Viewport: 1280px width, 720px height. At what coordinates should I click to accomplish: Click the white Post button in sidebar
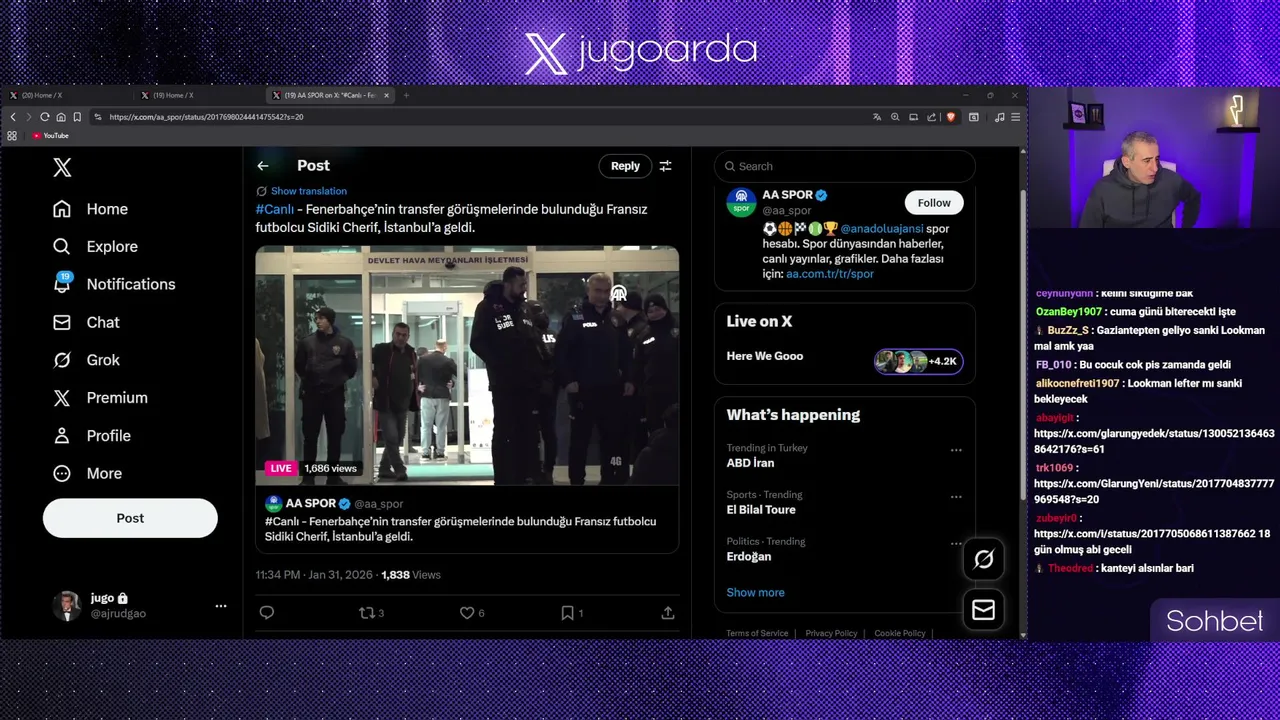coord(130,518)
